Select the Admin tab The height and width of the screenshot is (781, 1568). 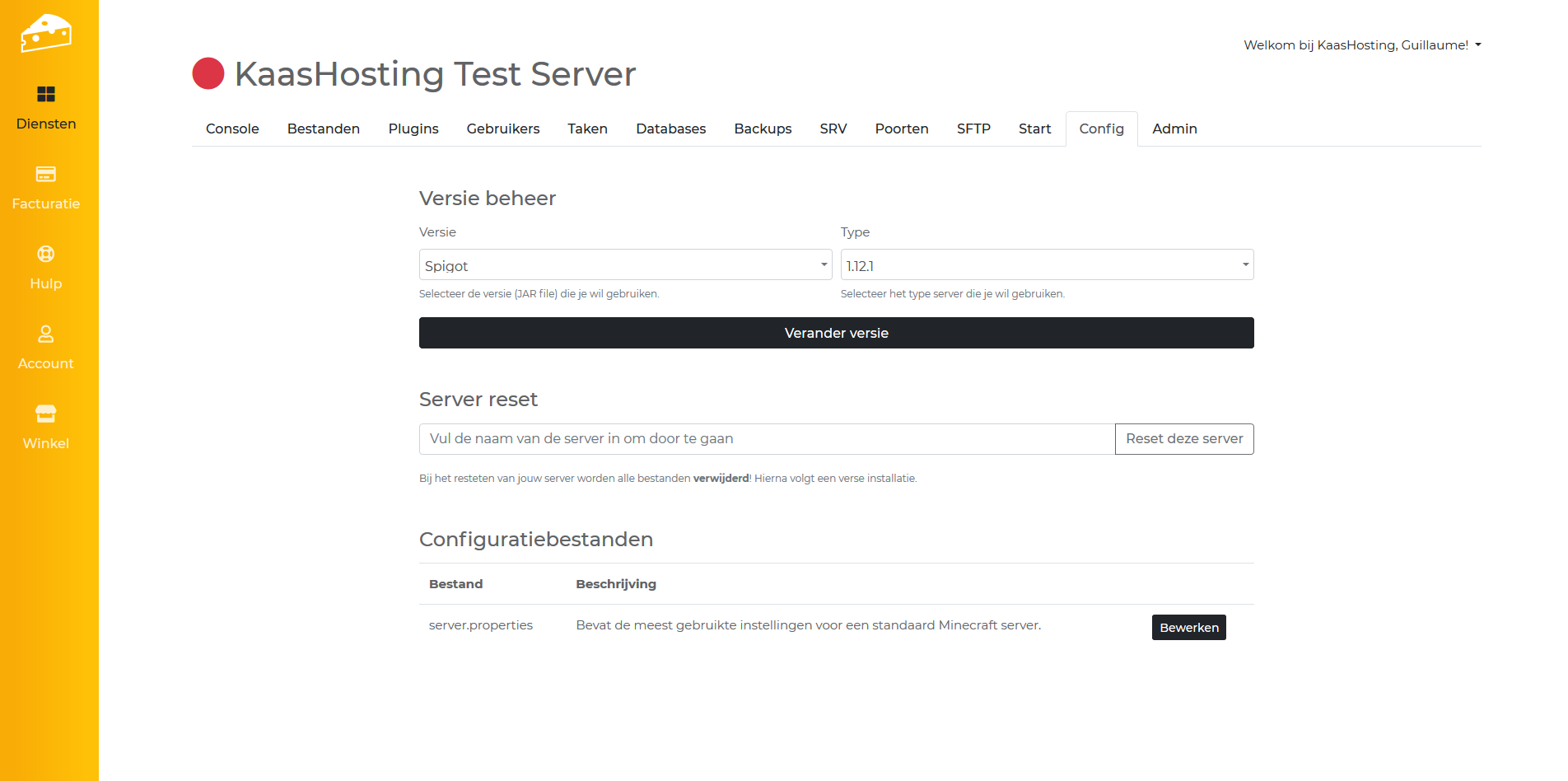(x=1174, y=129)
